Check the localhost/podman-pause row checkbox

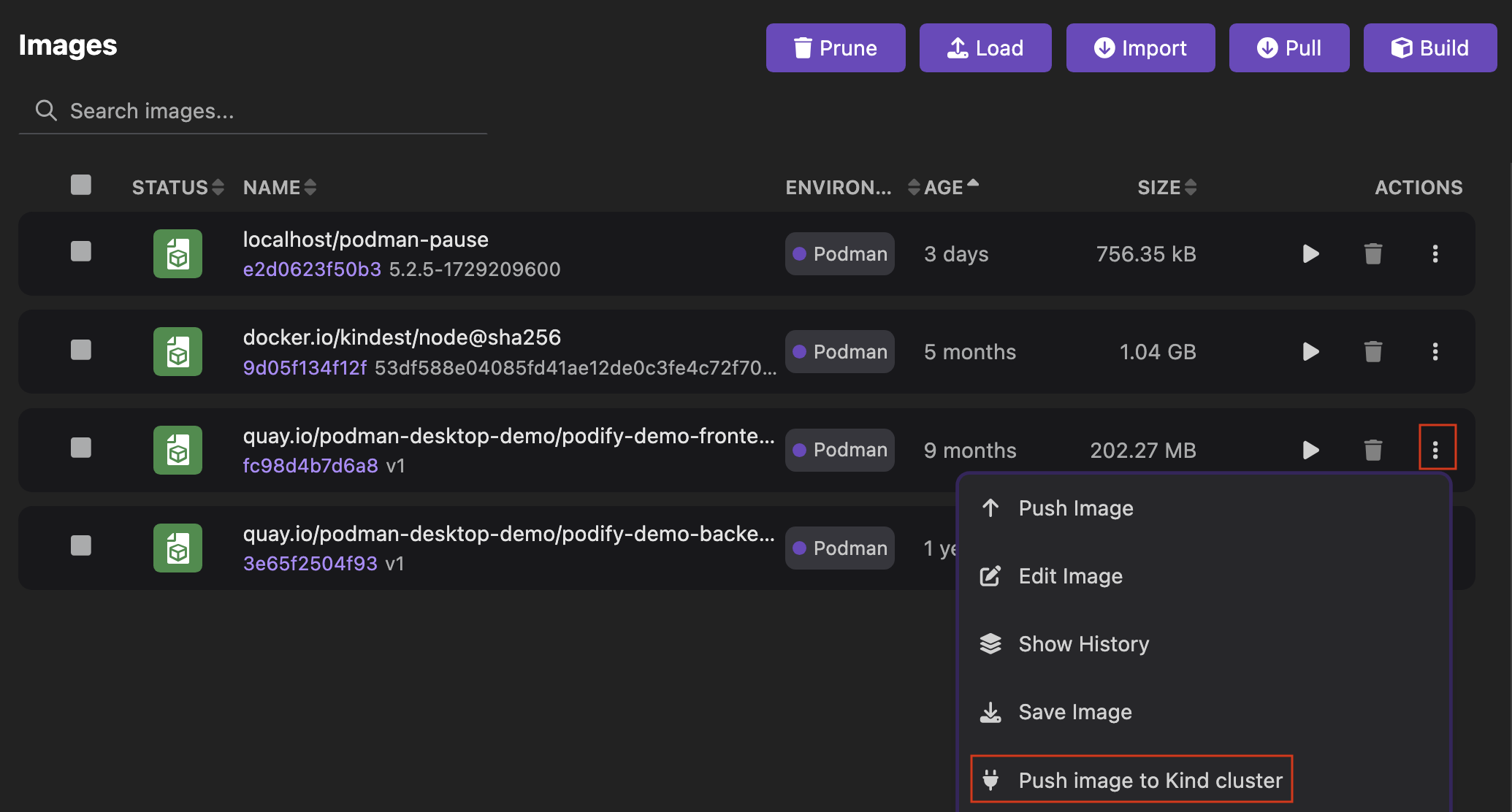(x=81, y=252)
